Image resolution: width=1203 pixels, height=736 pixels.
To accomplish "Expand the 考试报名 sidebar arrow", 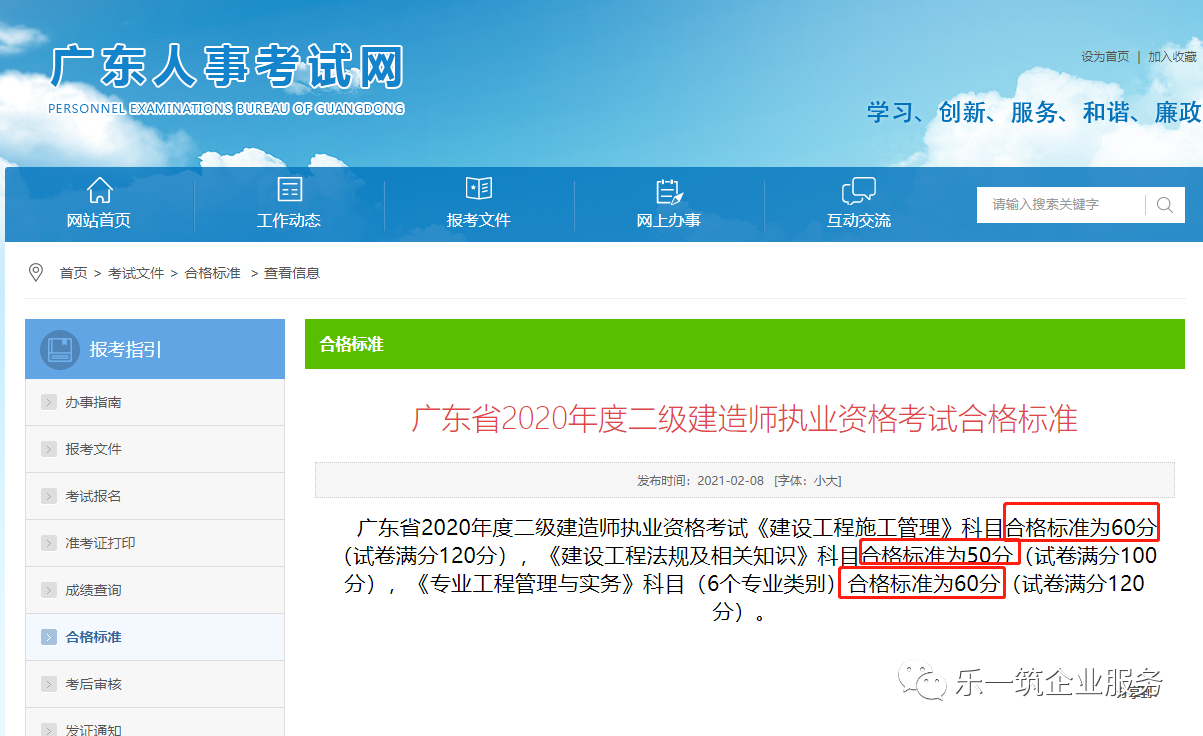I will pos(49,496).
